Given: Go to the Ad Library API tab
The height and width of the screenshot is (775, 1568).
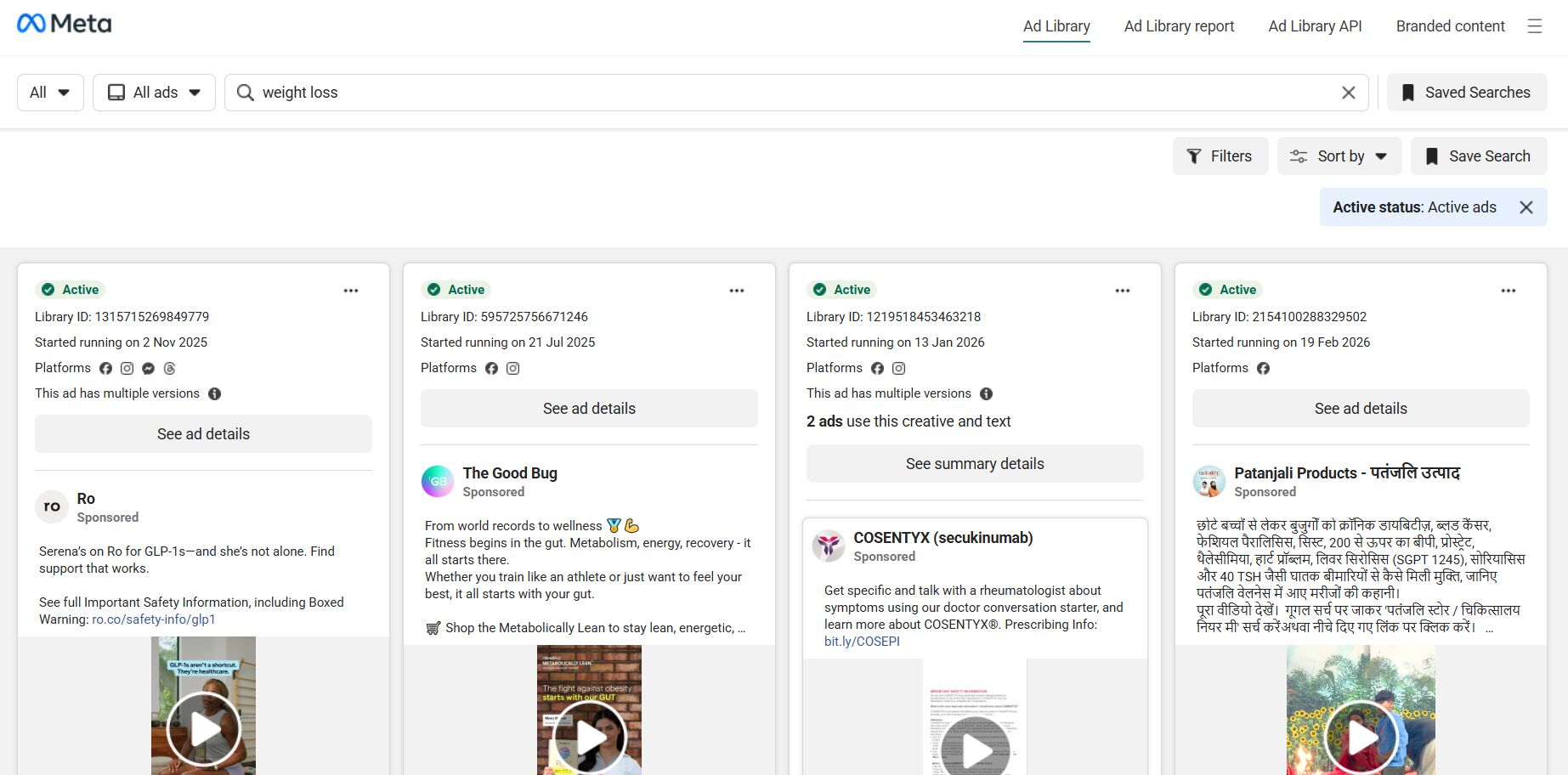Looking at the screenshot, I should click(1315, 26).
